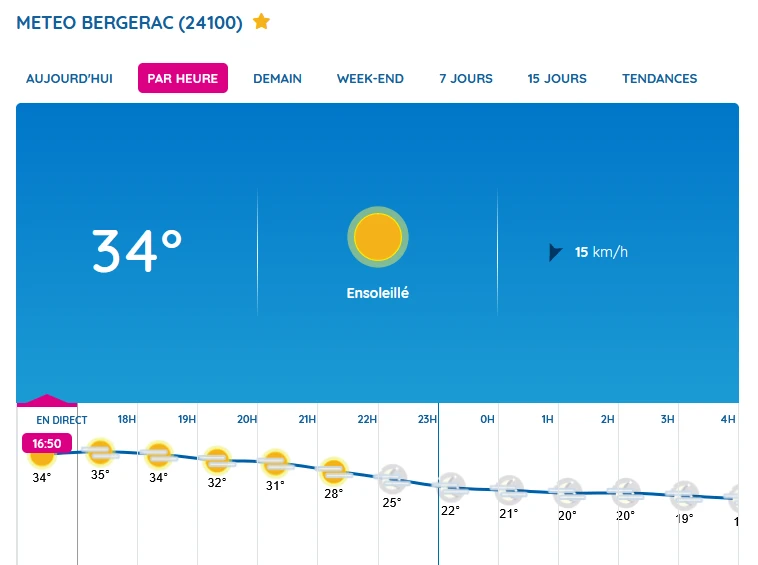Click the 31° temperature value
Image resolution: width=758 pixels, height=565 pixels.
tap(275, 485)
